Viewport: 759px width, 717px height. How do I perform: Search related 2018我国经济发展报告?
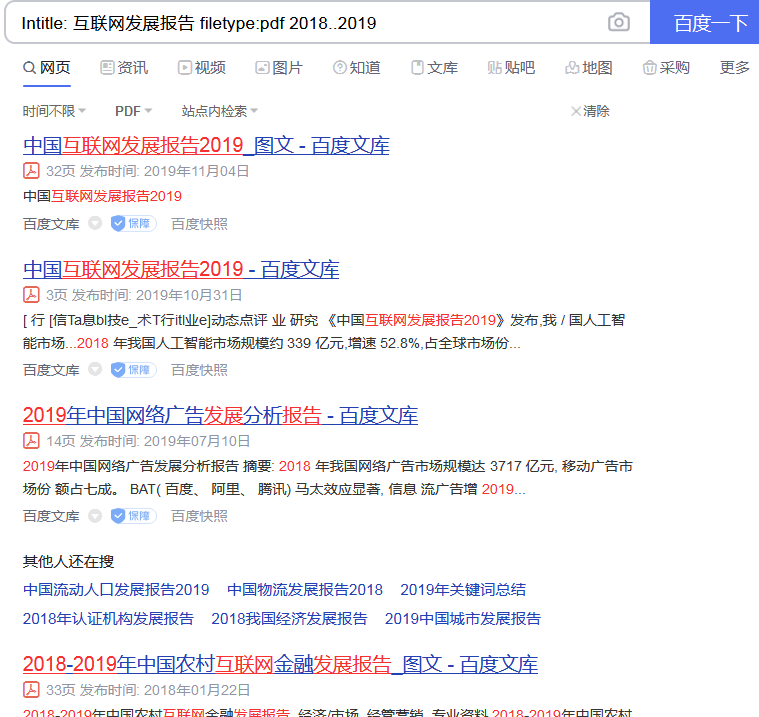tap(289, 619)
